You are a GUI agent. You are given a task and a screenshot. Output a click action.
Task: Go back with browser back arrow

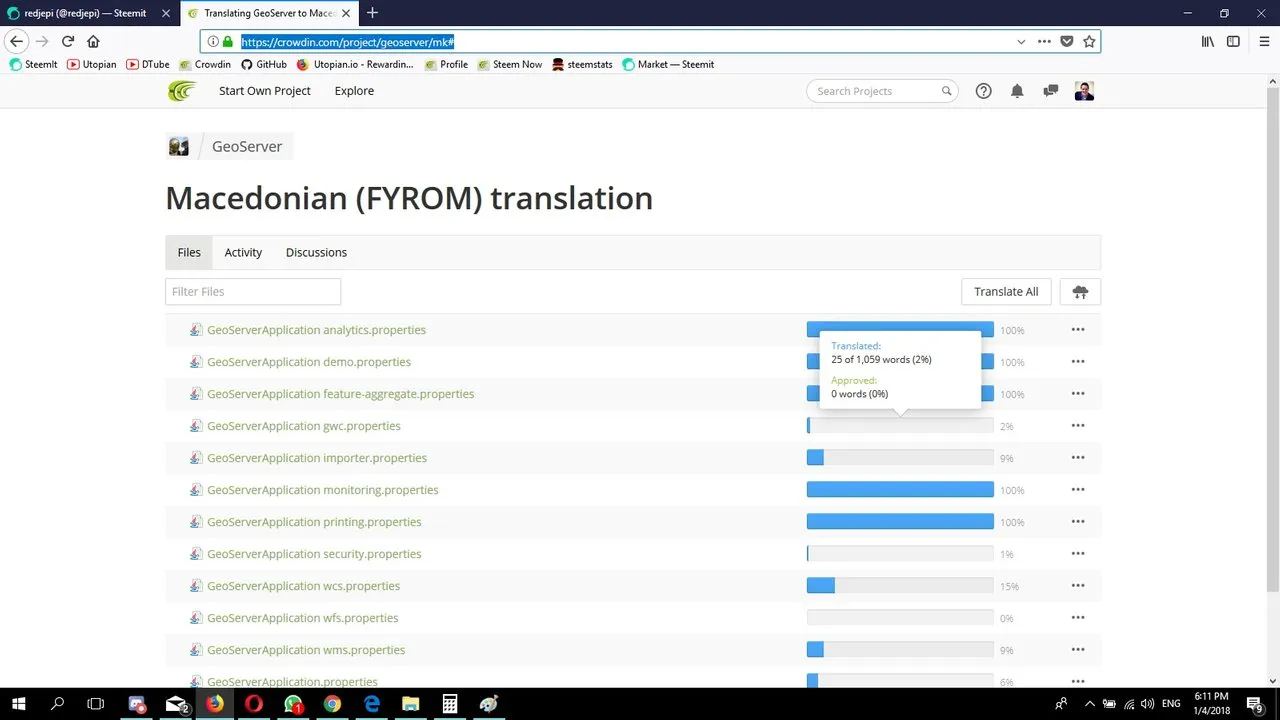[x=16, y=41]
